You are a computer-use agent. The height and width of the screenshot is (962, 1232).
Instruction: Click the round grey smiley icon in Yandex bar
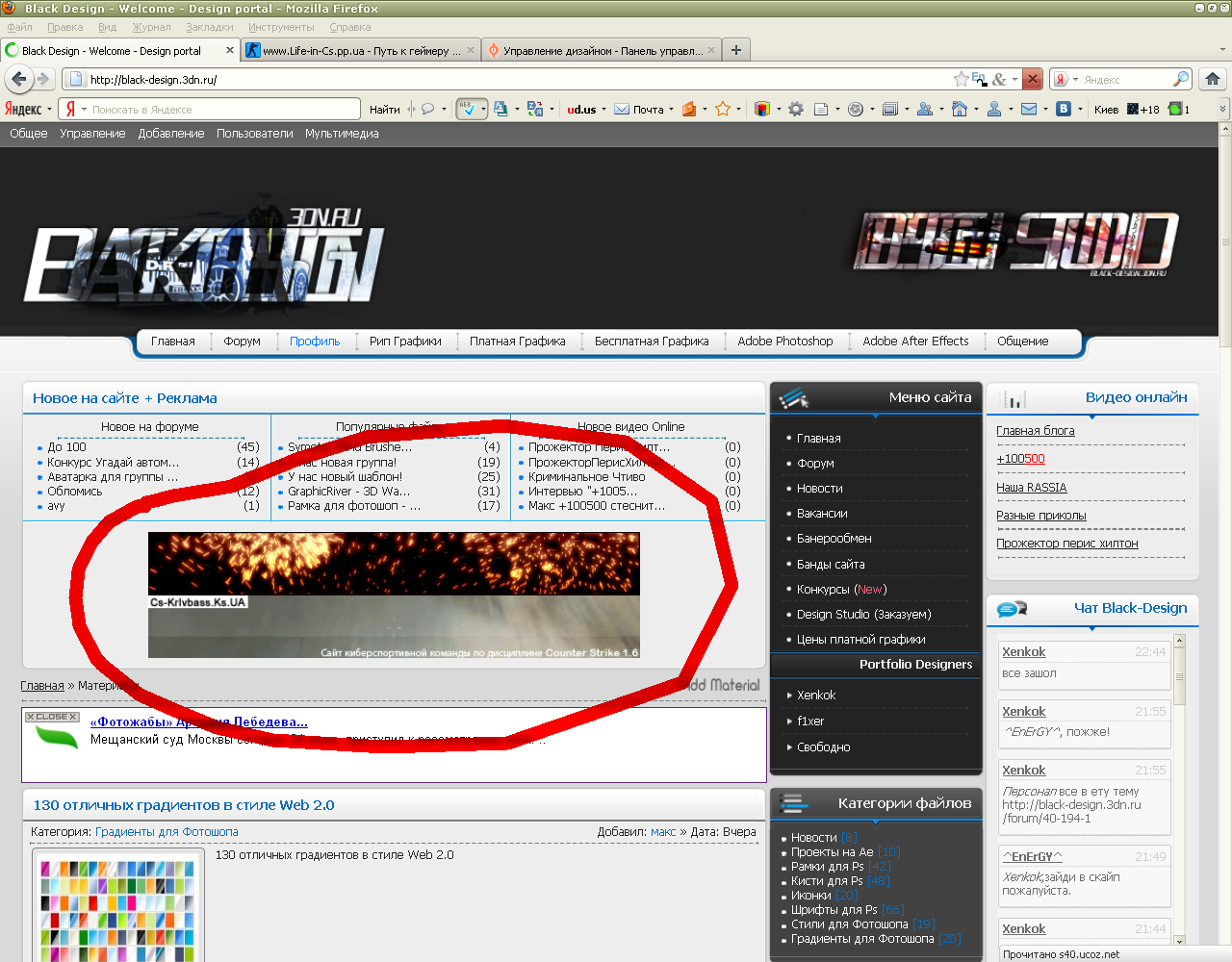pyautogui.click(x=855, y=109)
